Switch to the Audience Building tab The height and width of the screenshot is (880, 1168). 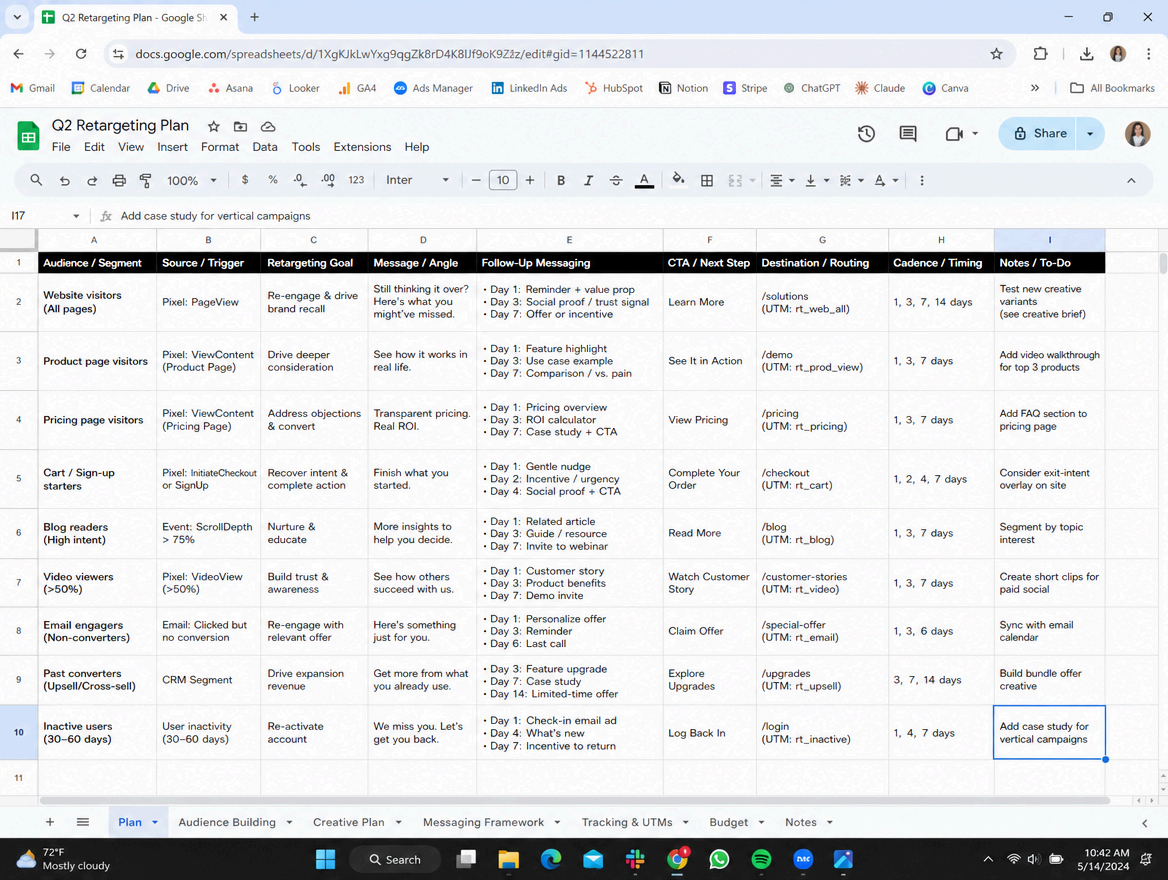226,822
